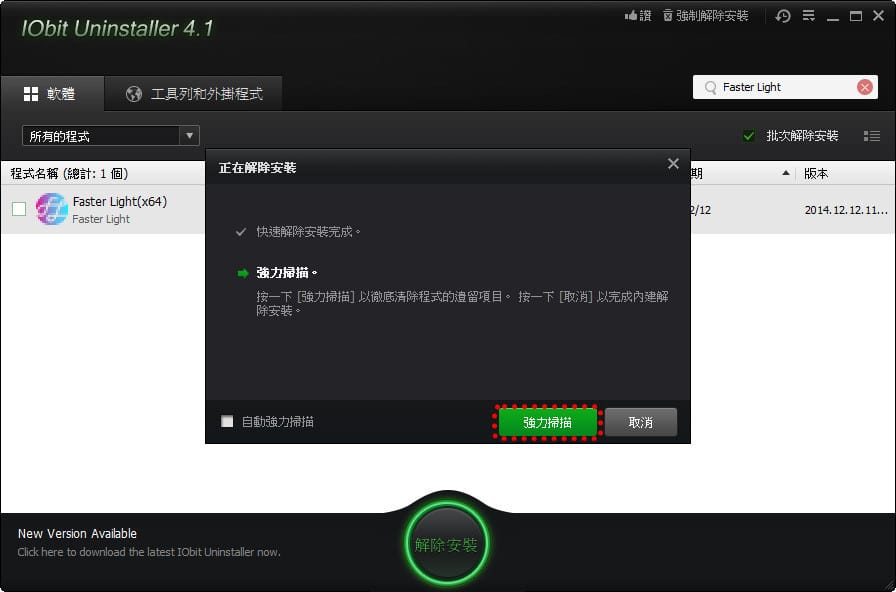The image size is (896, 592).
Task: Maximize the IObit Uninstaller window
Action: pos(855,16)
